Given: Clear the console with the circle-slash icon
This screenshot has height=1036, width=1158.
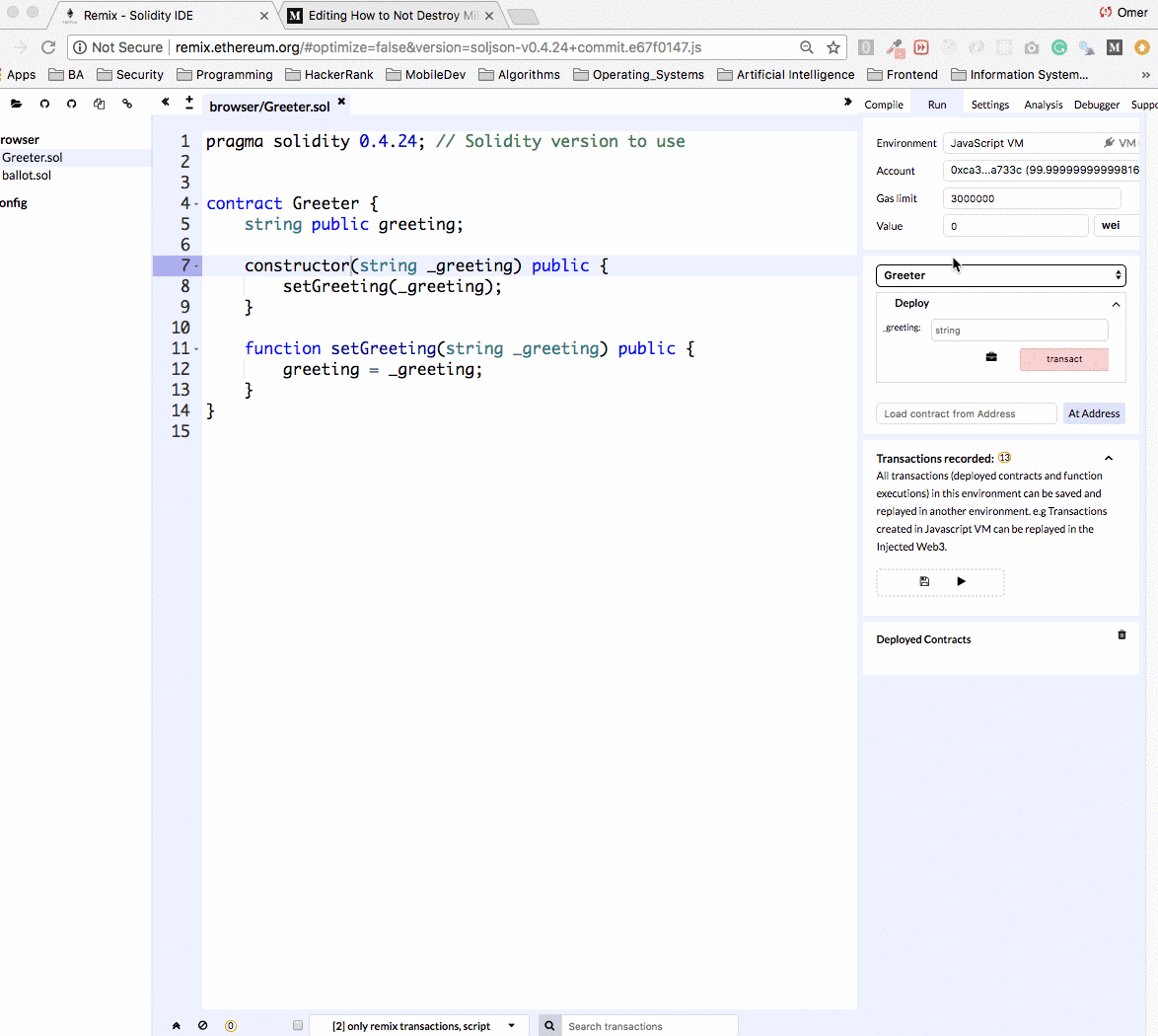Looking at the screenshot, I should (203, 1025).
